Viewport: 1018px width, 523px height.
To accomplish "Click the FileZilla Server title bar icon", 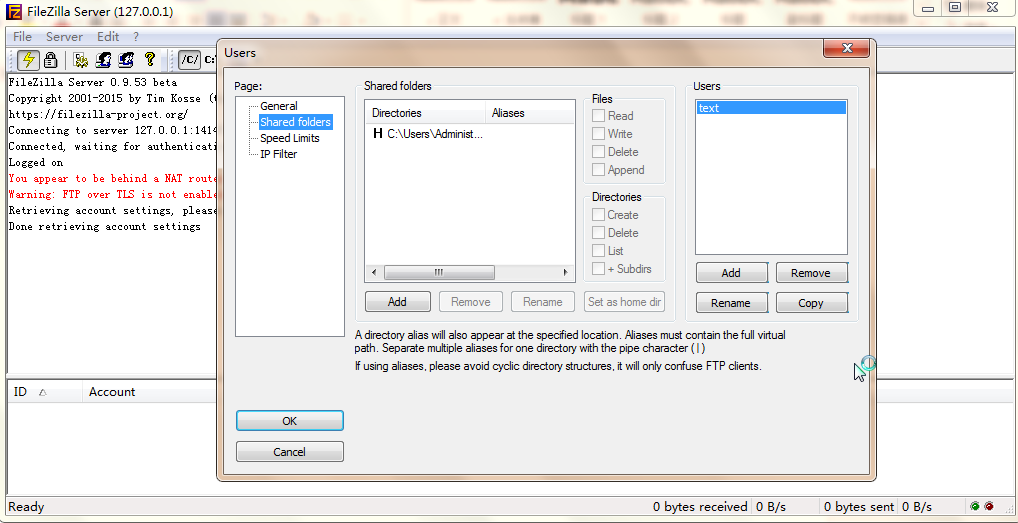I will 13,11.
